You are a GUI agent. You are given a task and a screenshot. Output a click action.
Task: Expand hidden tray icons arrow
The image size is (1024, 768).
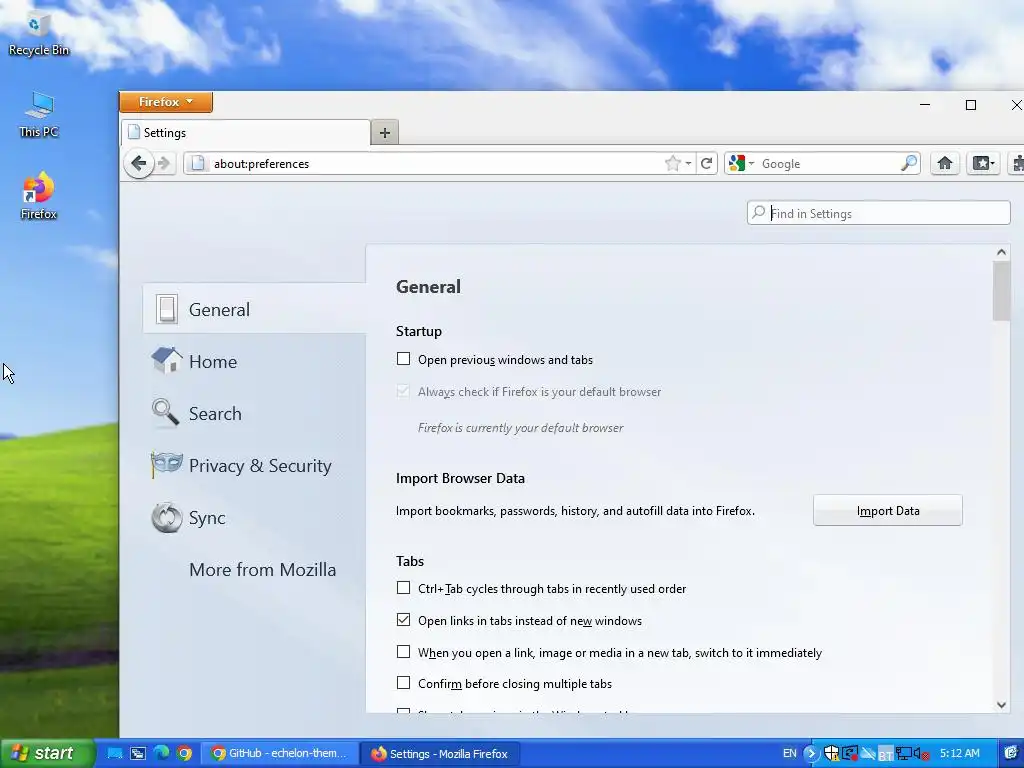[x=810, y=754]
